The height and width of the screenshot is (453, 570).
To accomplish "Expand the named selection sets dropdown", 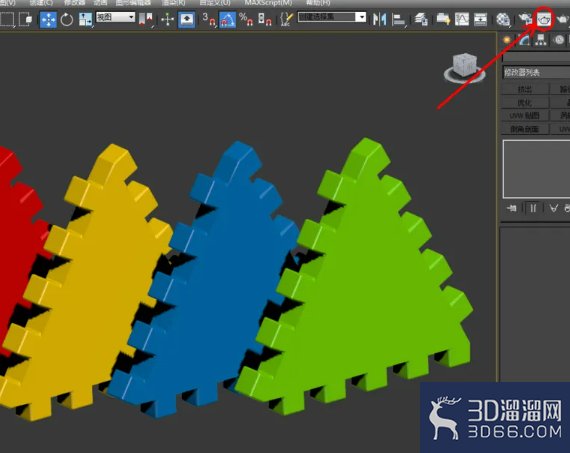I will (x=361, y=17).
